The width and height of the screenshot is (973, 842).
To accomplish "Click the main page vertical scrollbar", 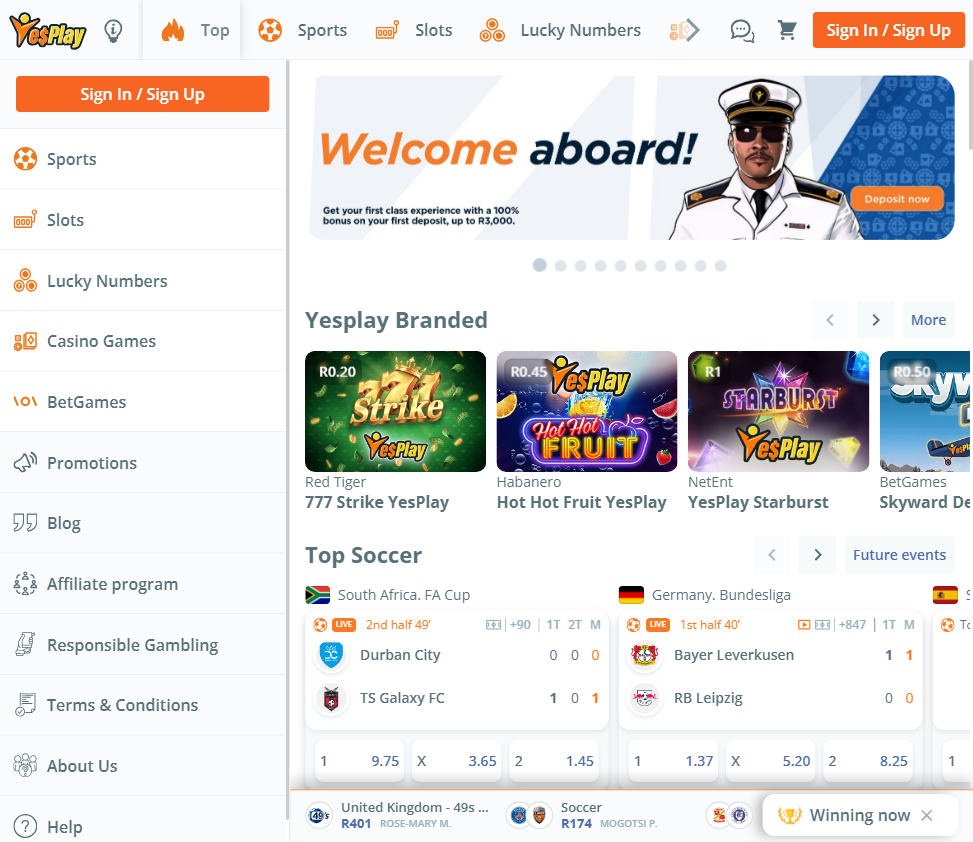I will coord(971,105).
